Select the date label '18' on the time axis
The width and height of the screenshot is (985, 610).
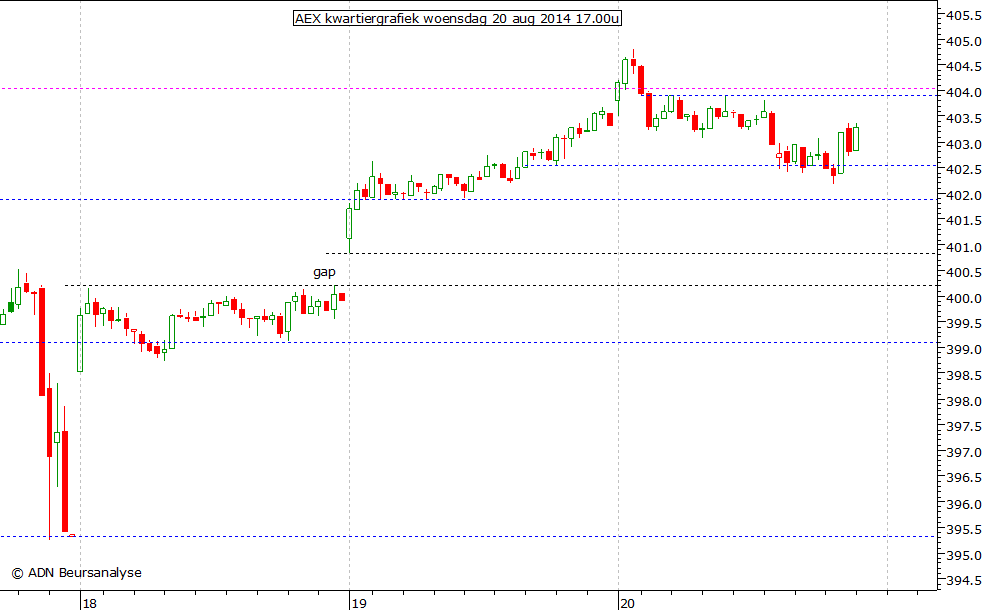(90, 604)
